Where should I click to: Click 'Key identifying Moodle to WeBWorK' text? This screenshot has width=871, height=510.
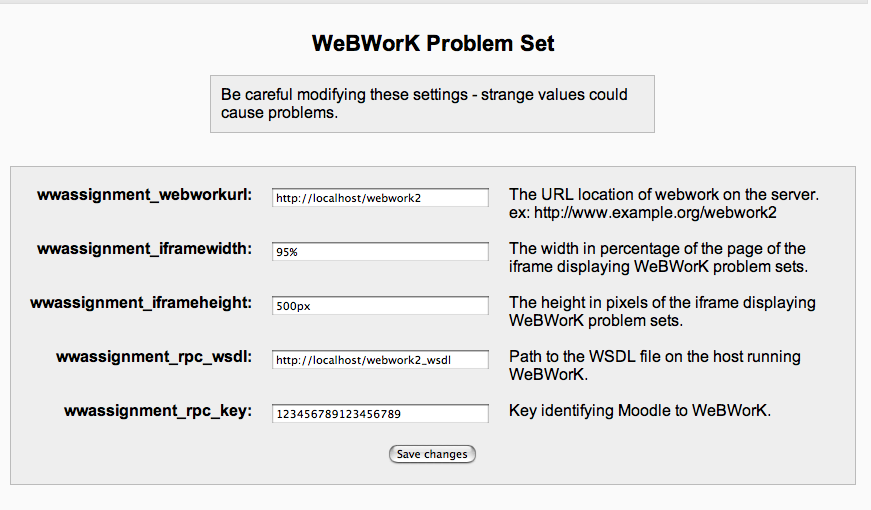(x=640, y=411)
